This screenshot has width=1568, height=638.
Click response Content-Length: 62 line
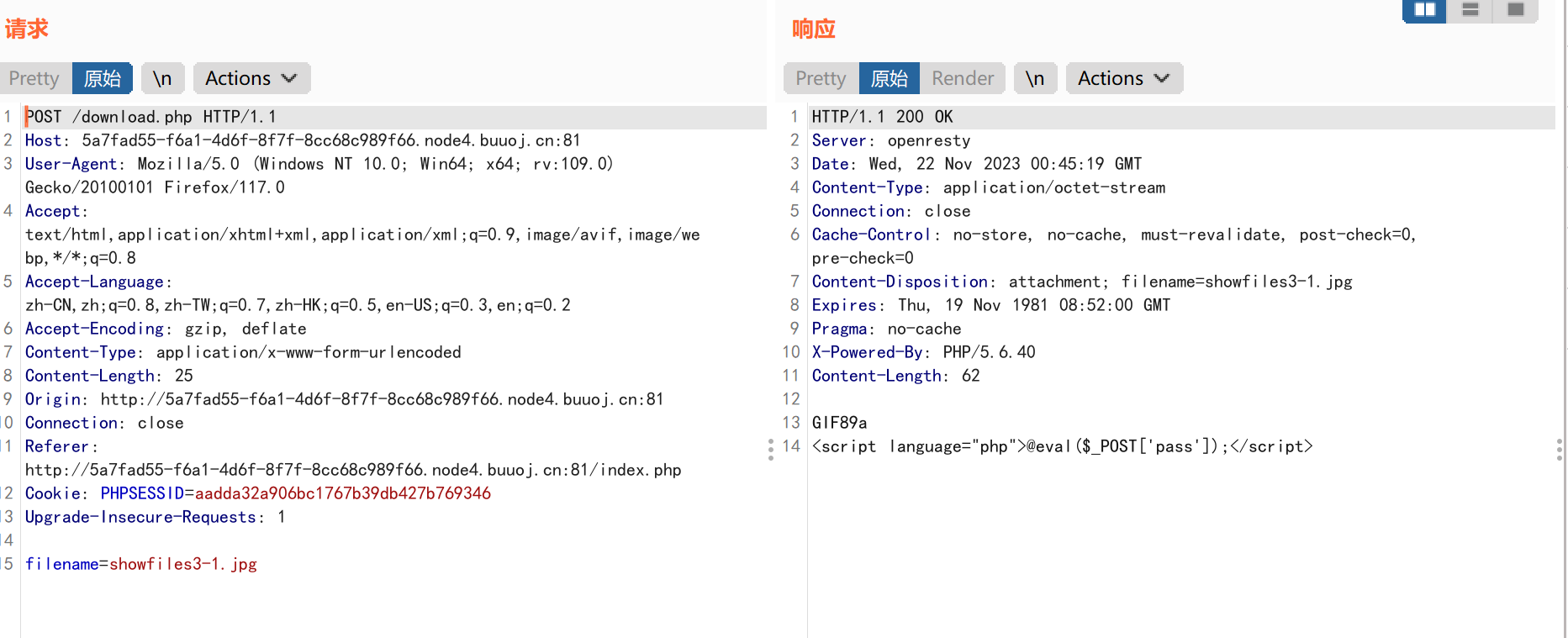click(x=896, y=376)
